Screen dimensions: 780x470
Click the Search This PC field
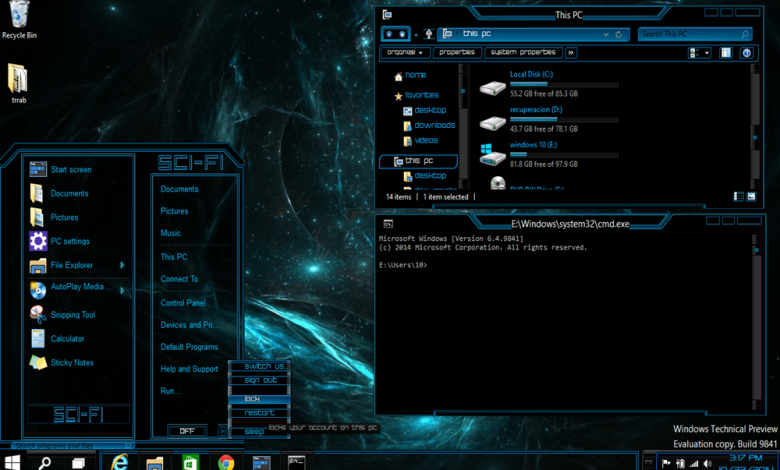coord(695,34)
